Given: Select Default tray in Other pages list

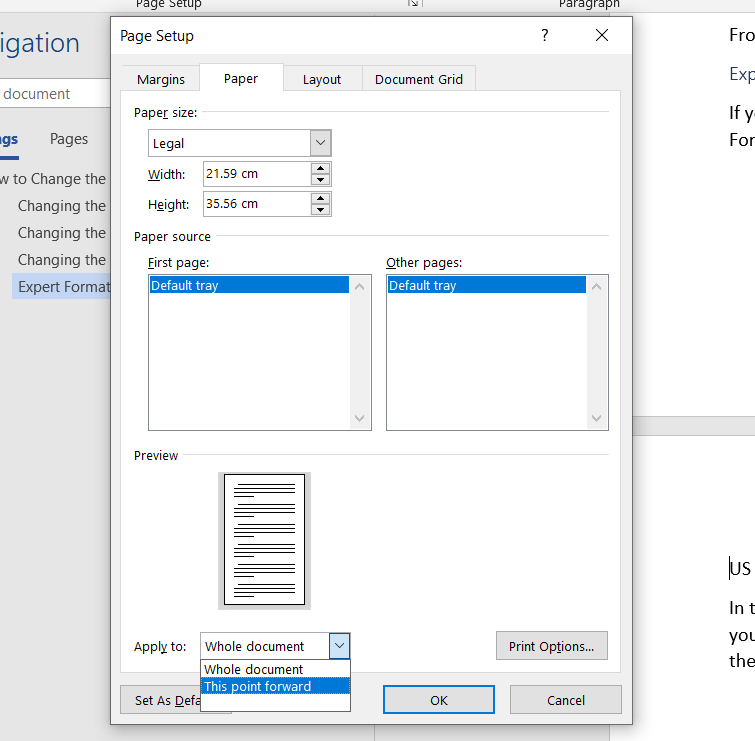Looking at the screenshot, I should coord(486,286).
